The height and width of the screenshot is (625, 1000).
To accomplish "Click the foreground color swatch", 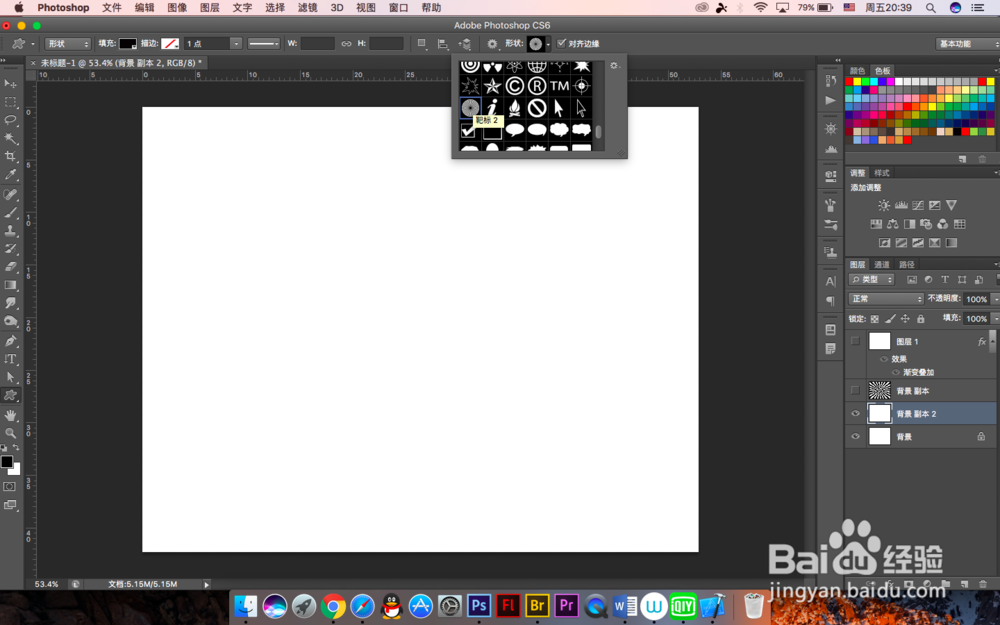I will pos(7,462).
